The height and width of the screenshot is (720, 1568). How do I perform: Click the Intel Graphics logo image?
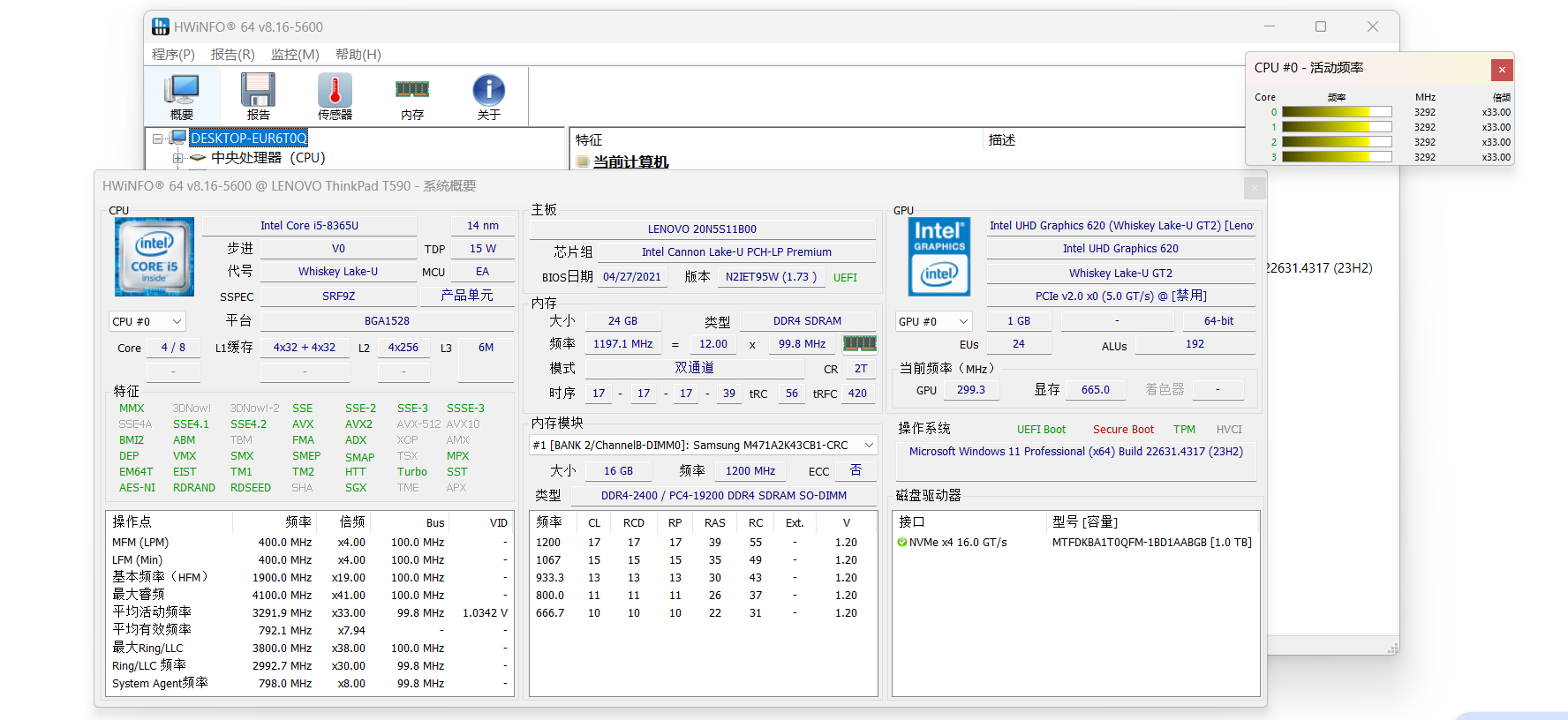tap(939, 257)
